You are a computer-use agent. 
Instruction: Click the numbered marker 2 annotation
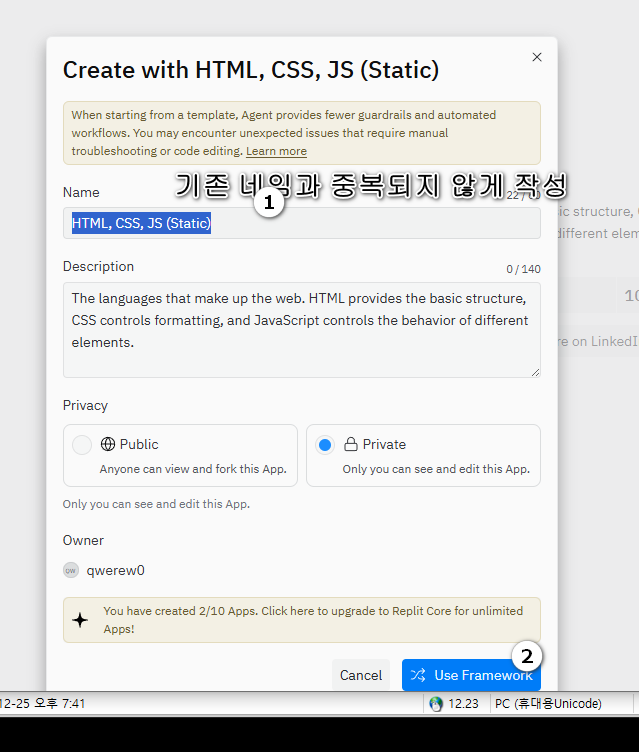(527, 656)
